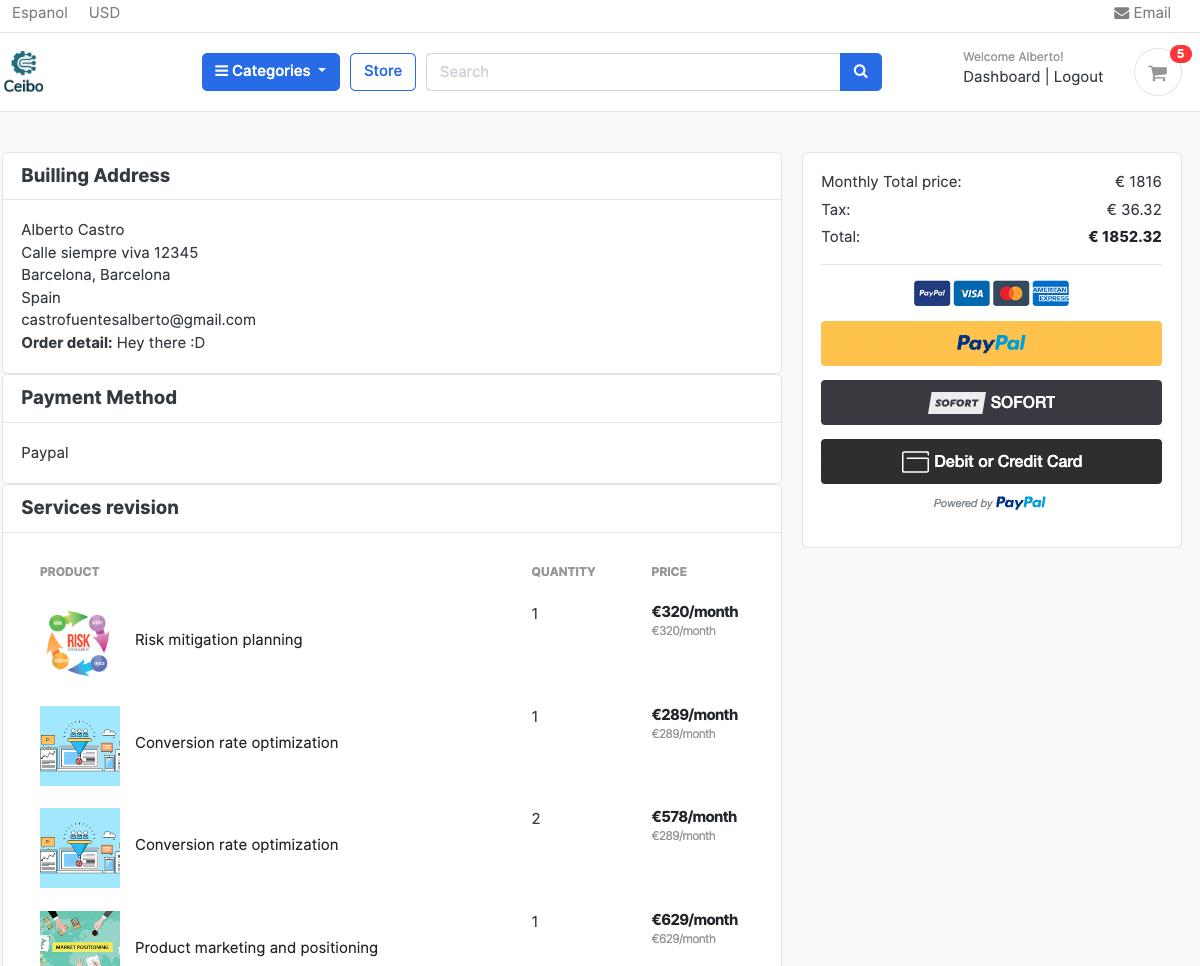Screen dimensions: 1200x966
Task: Click the Tax € 36.32 value
Action: tap(1134, 210)
